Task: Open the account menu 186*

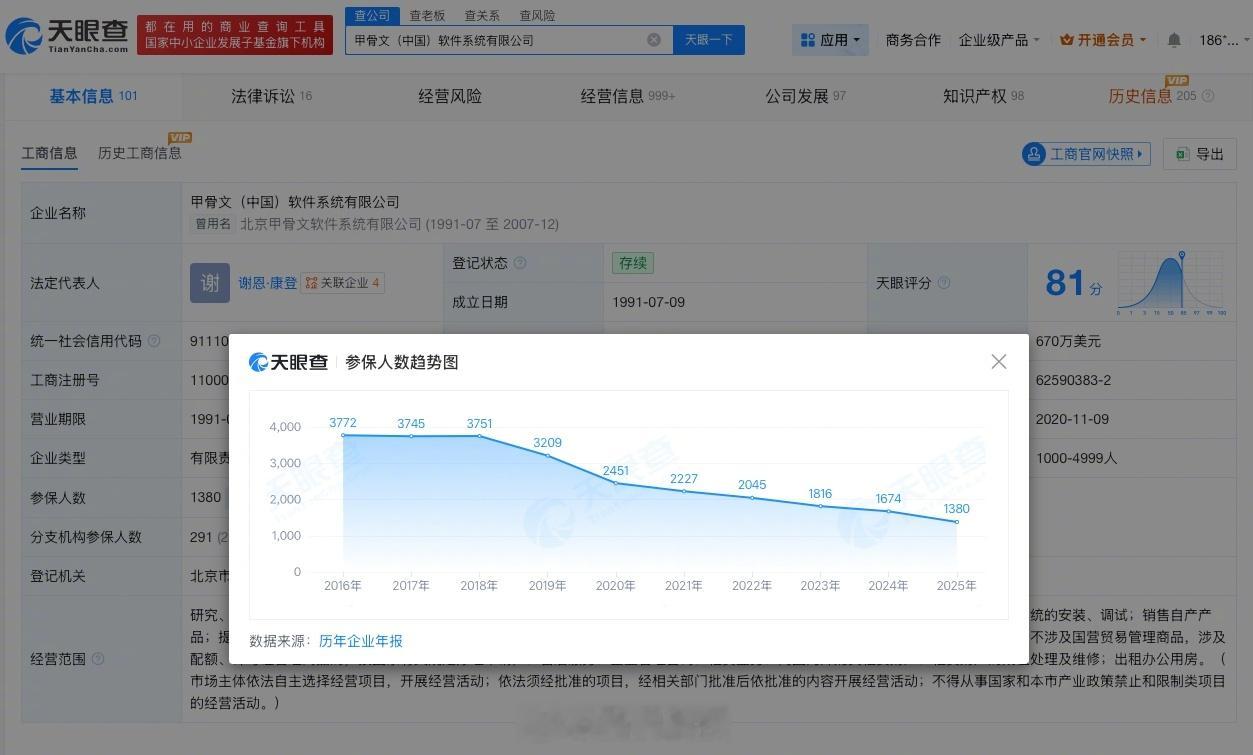Action: tap(1223, 40)
